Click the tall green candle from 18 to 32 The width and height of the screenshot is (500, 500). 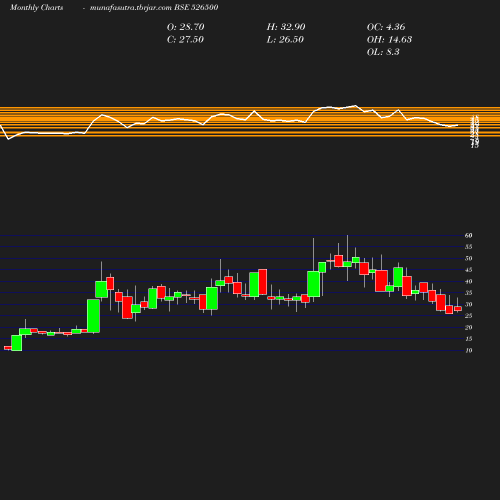93,316
